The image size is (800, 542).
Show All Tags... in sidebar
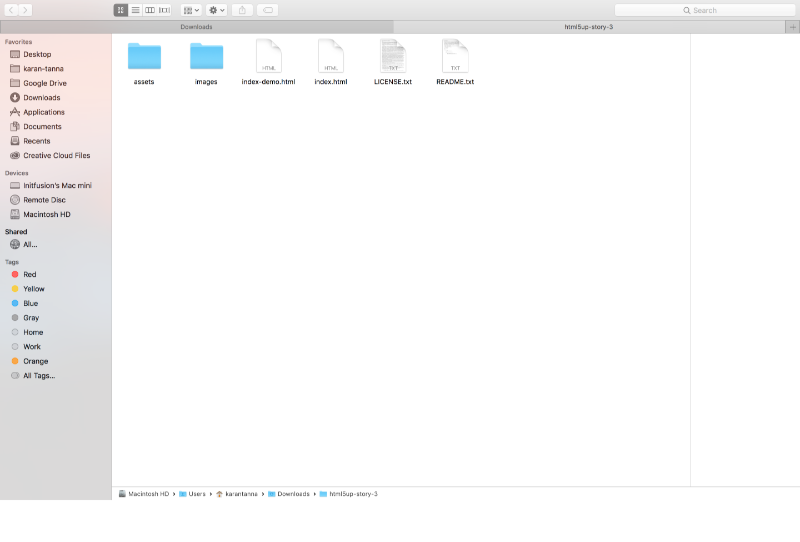coord(56,376)
